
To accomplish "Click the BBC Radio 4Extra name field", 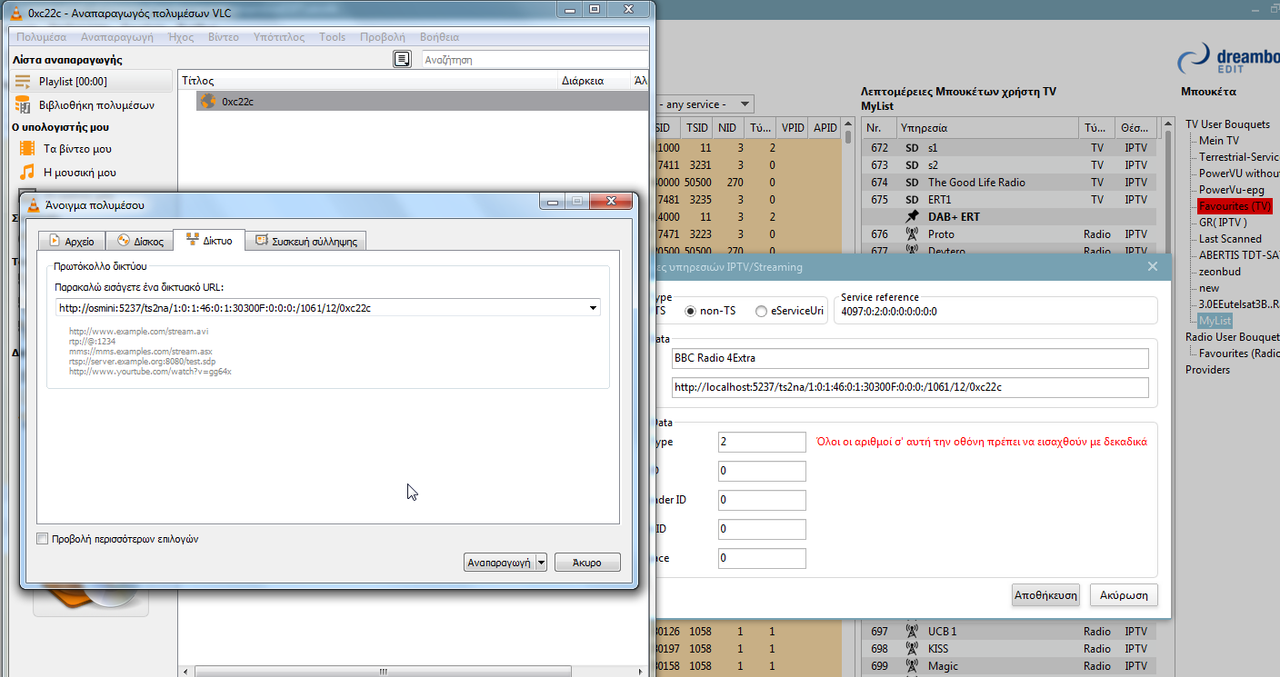I will coord(910,359).
